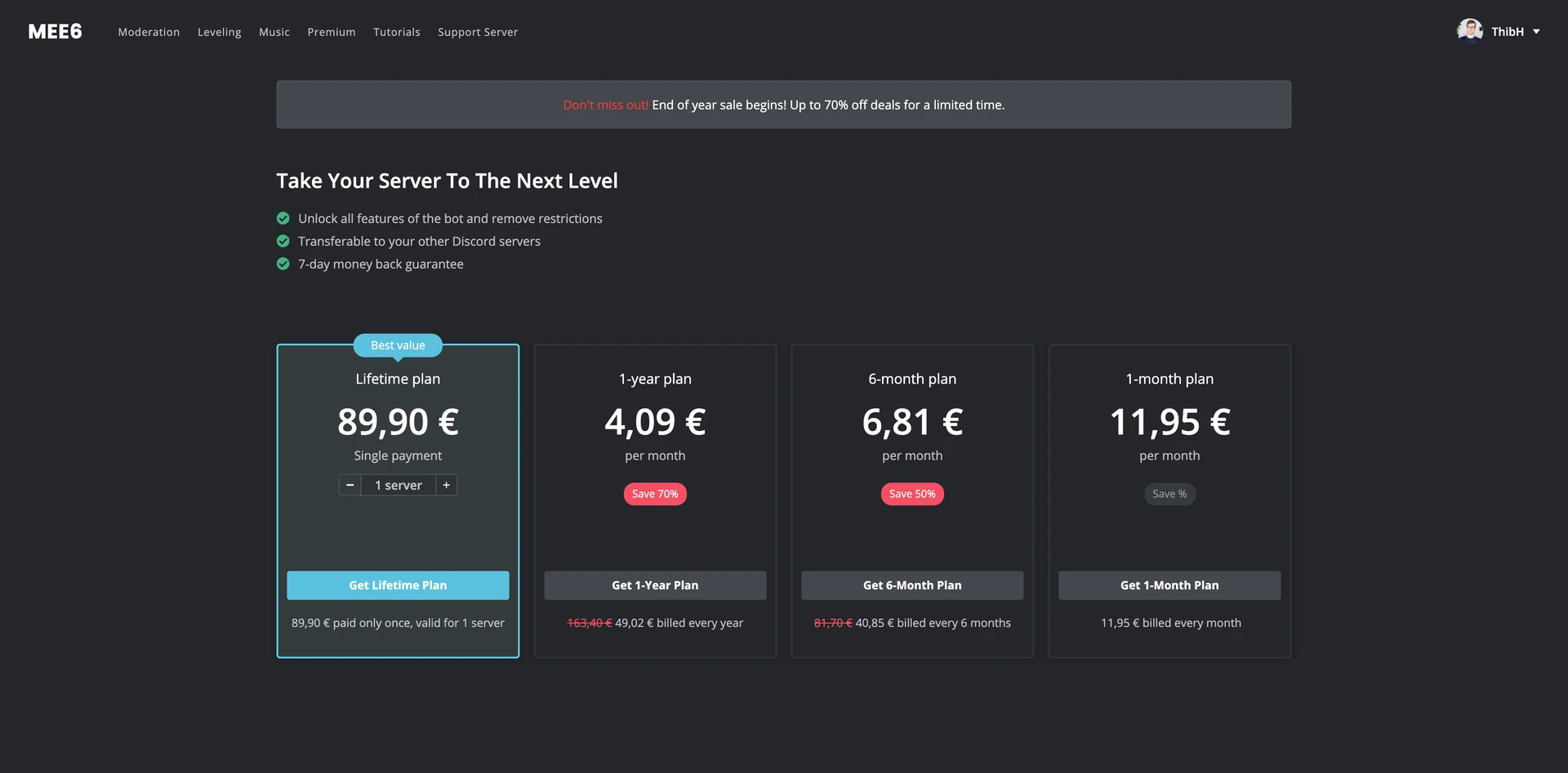Click the Best value tab on Lifetime plan

[398, 344]
